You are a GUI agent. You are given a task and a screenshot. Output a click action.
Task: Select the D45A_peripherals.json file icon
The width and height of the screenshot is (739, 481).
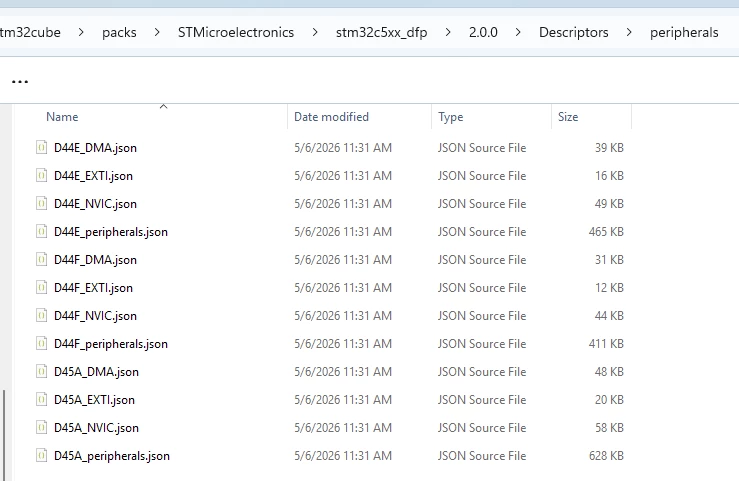point(41,456)
